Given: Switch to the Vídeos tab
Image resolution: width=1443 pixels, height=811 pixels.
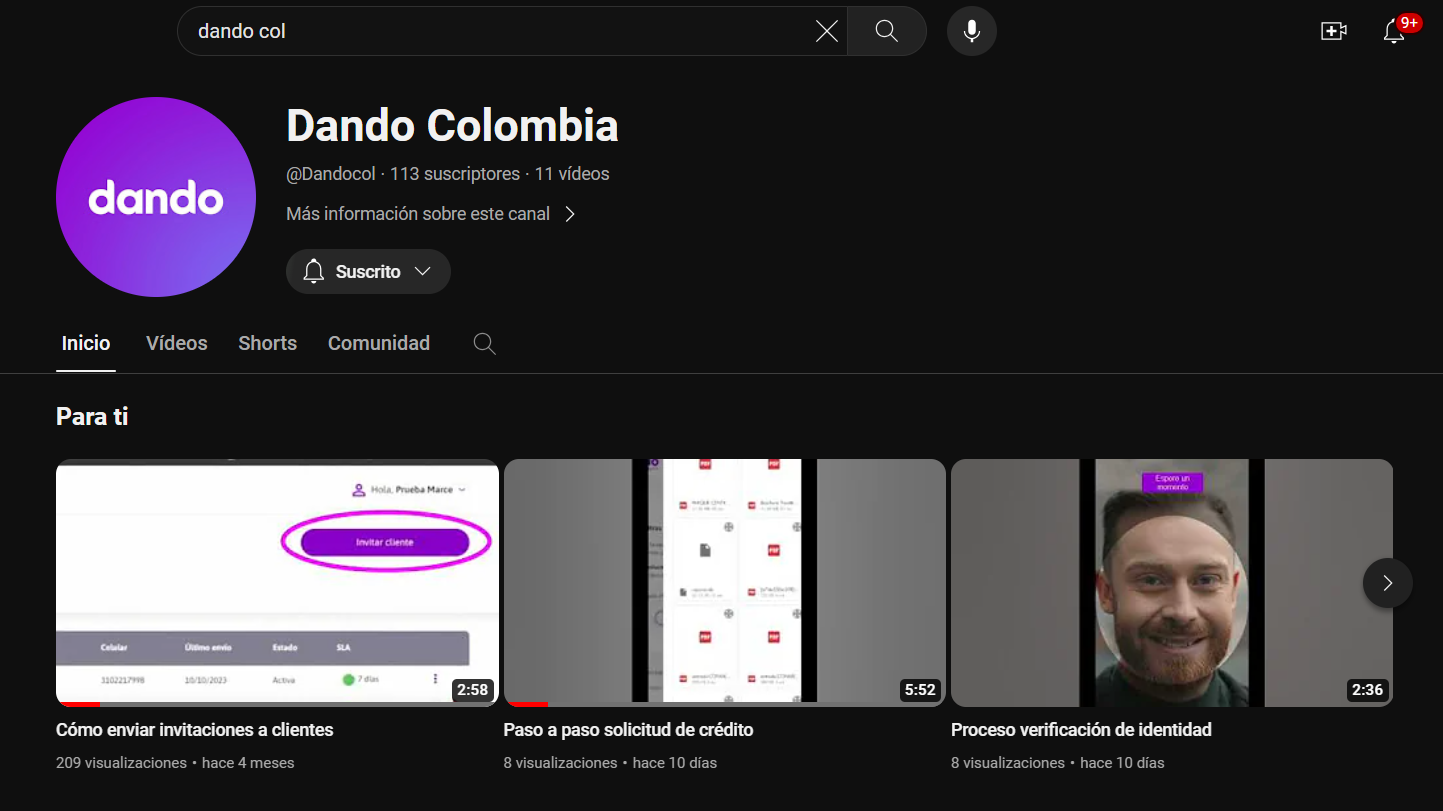Looking at the screenshot, I should click(x=177, y=343).
